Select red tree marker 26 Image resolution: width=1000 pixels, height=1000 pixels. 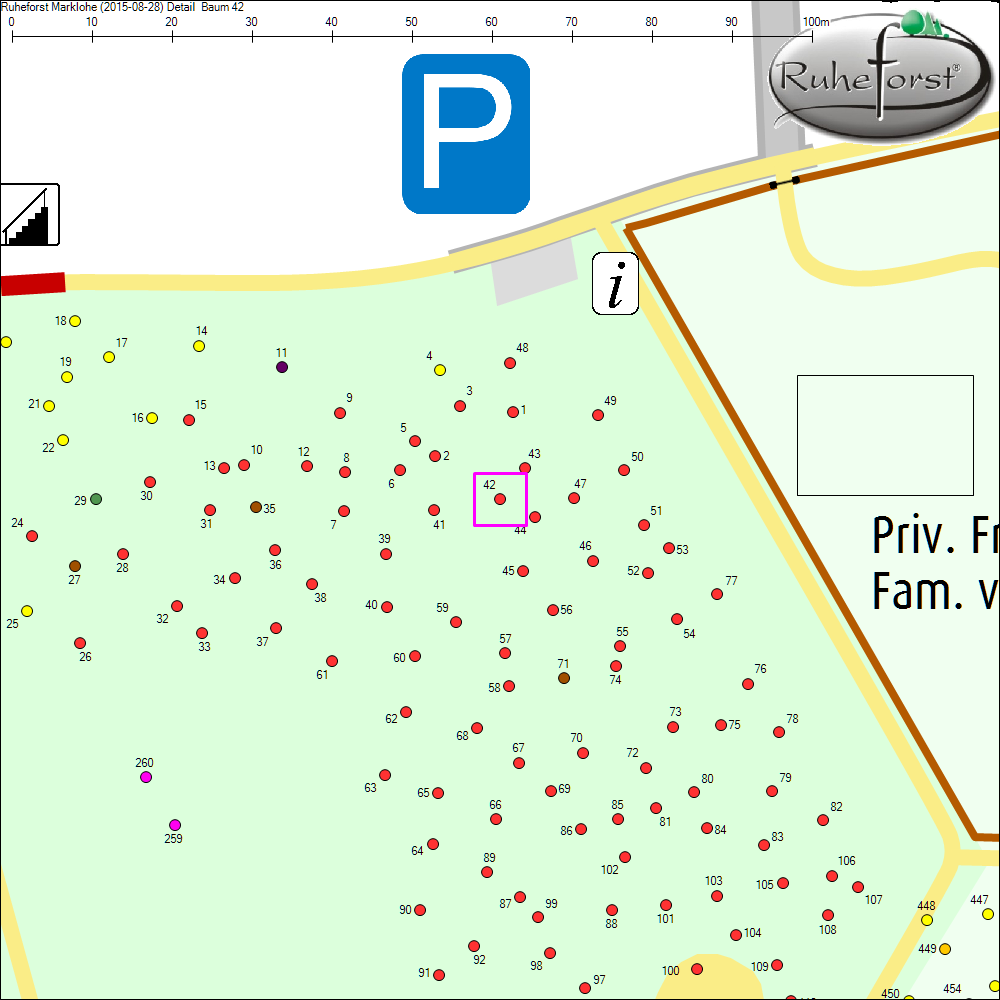80,643
